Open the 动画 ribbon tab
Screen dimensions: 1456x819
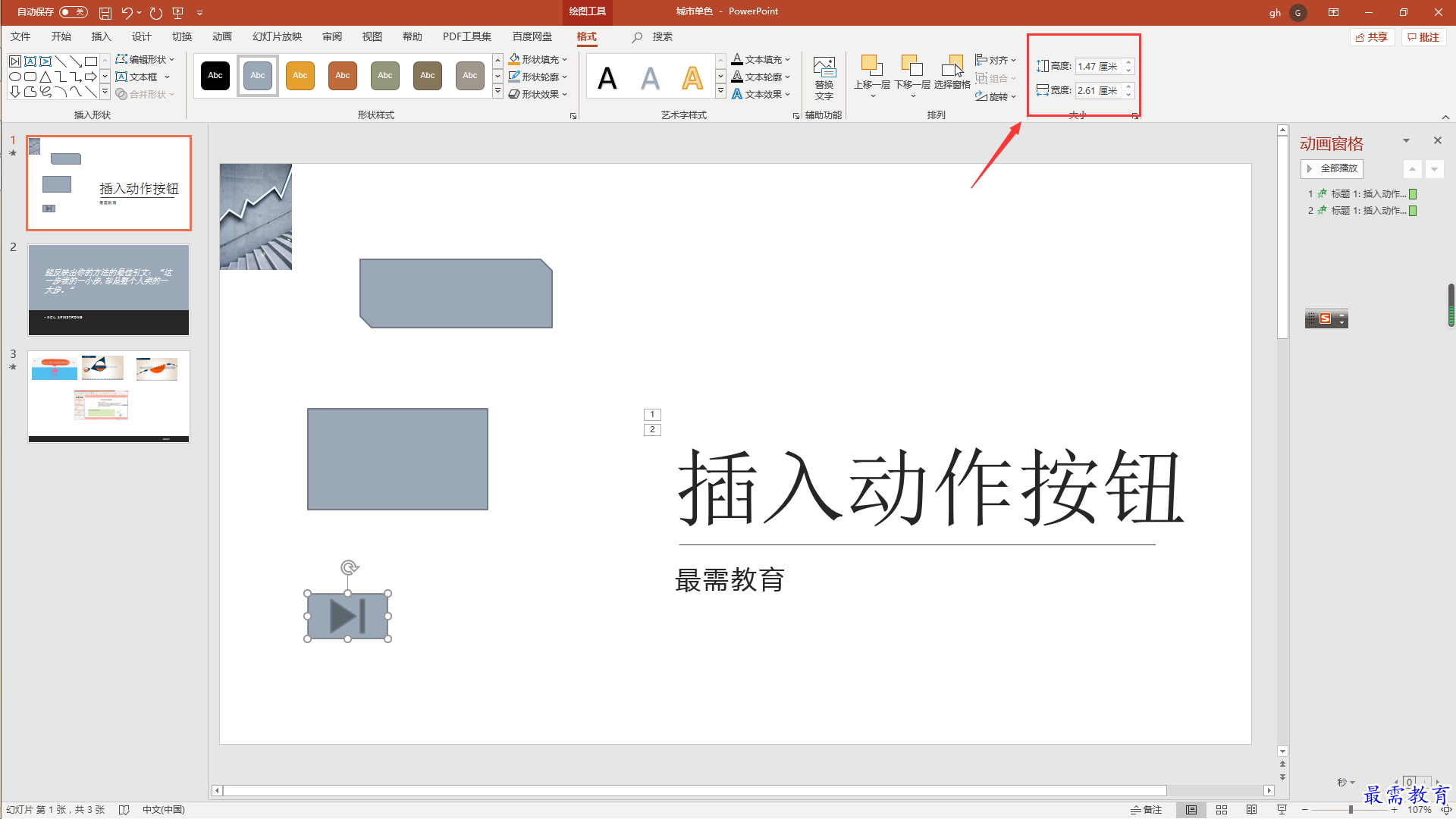click(221, 36)
